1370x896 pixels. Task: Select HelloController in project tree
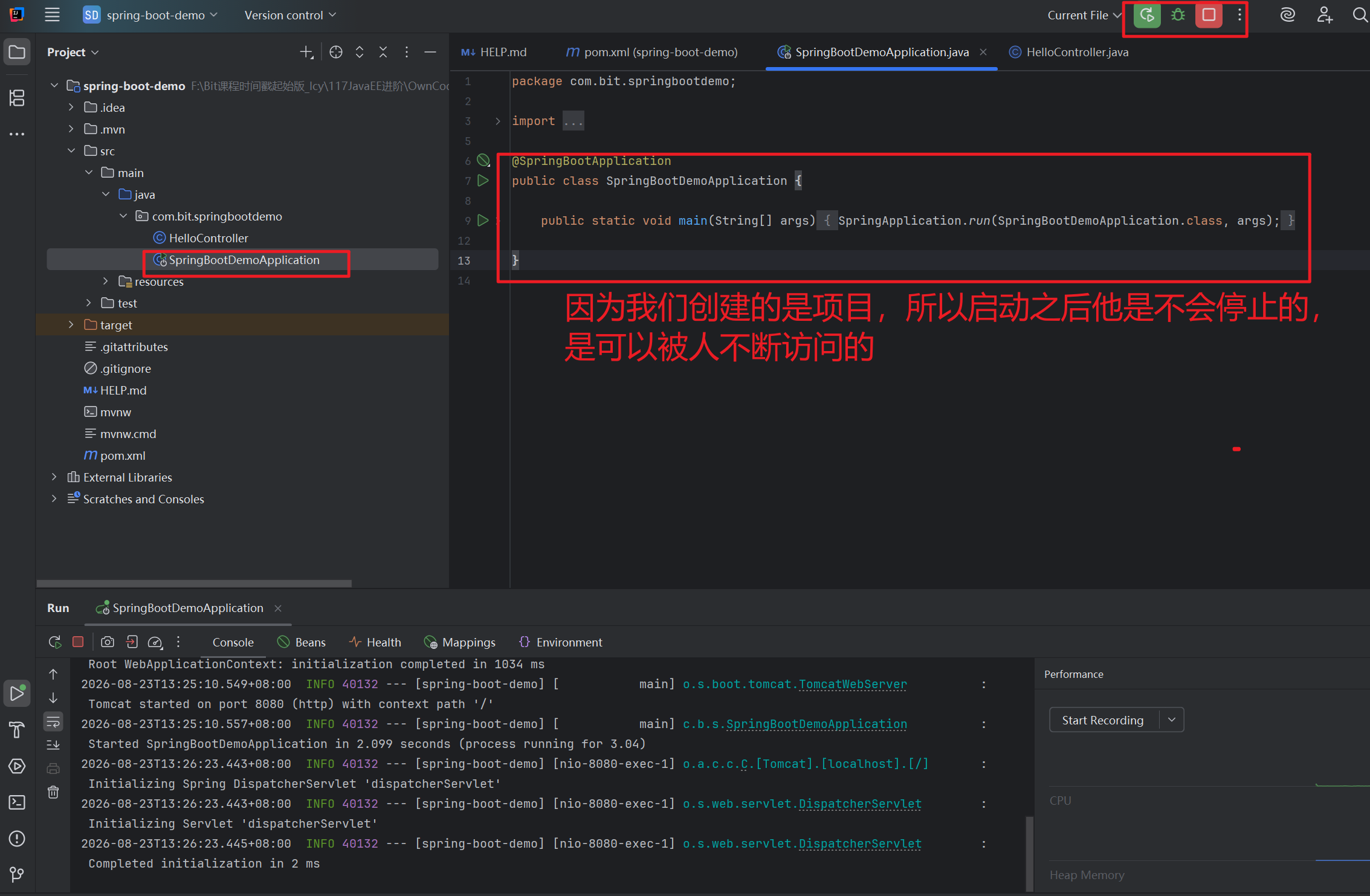point(208,238)
